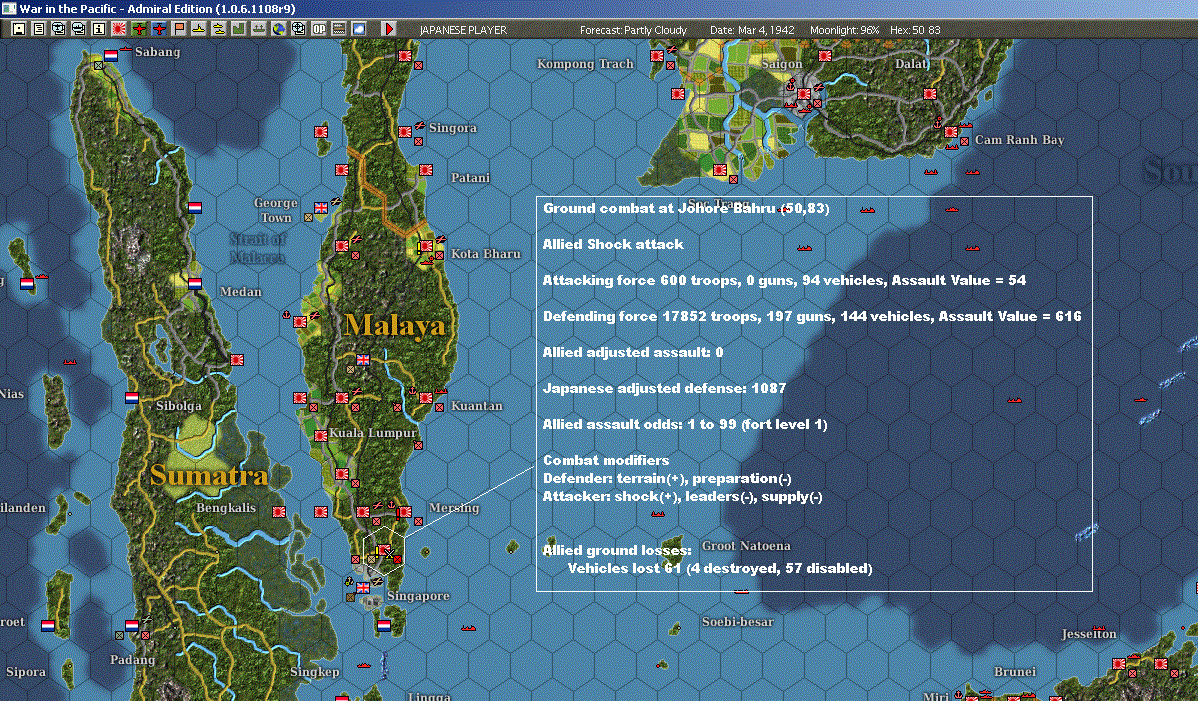The height and width of the screenshot is (701, 1198).
Task: Click the 'Singkep' map label
Action: (315, 672)
